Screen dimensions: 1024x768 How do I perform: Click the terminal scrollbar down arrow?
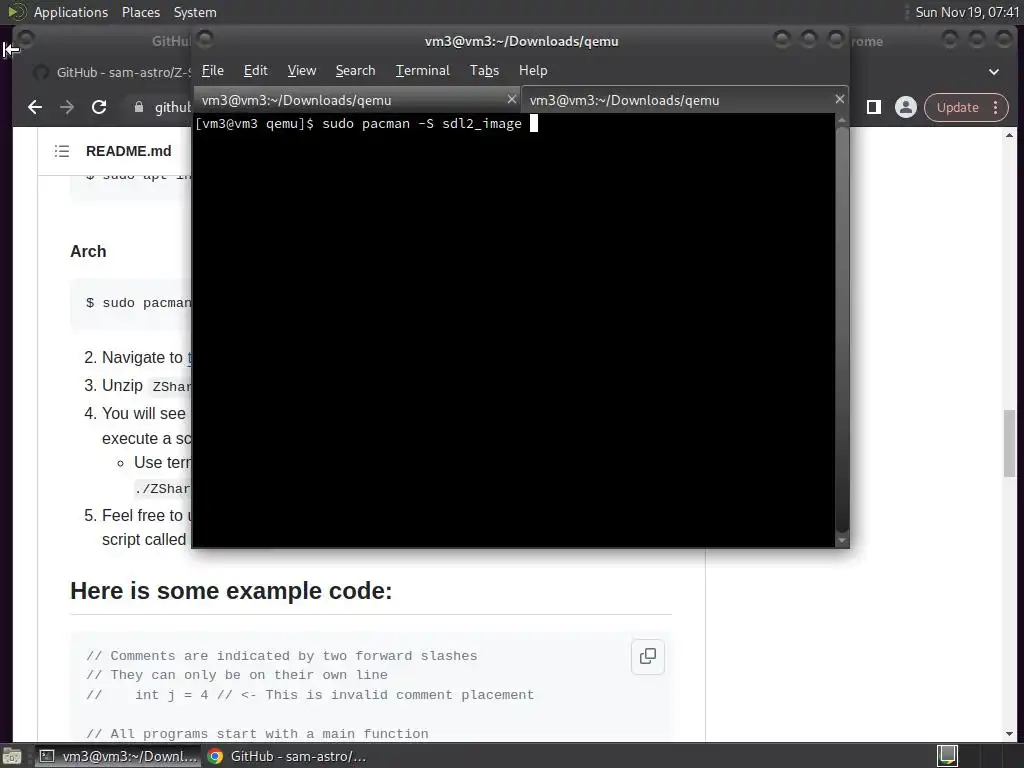(x=842, y=540)
